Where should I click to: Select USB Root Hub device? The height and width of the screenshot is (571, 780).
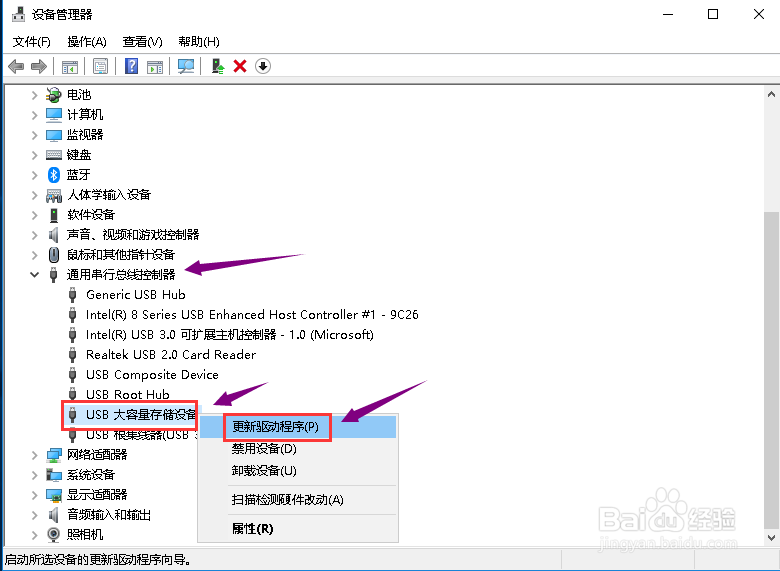click(x=128, y=394)
